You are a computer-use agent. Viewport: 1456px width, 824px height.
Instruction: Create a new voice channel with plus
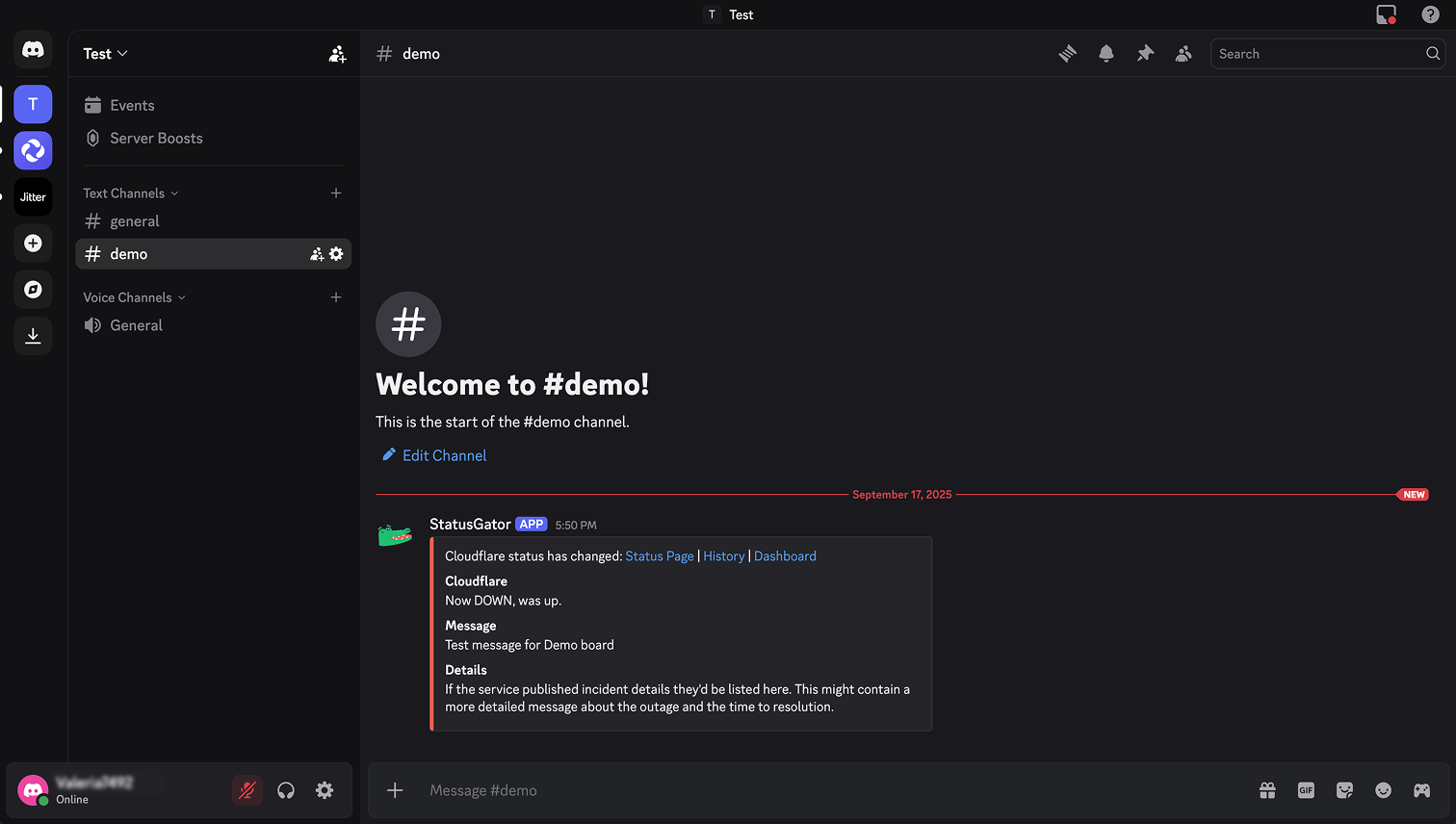point(336,297)
